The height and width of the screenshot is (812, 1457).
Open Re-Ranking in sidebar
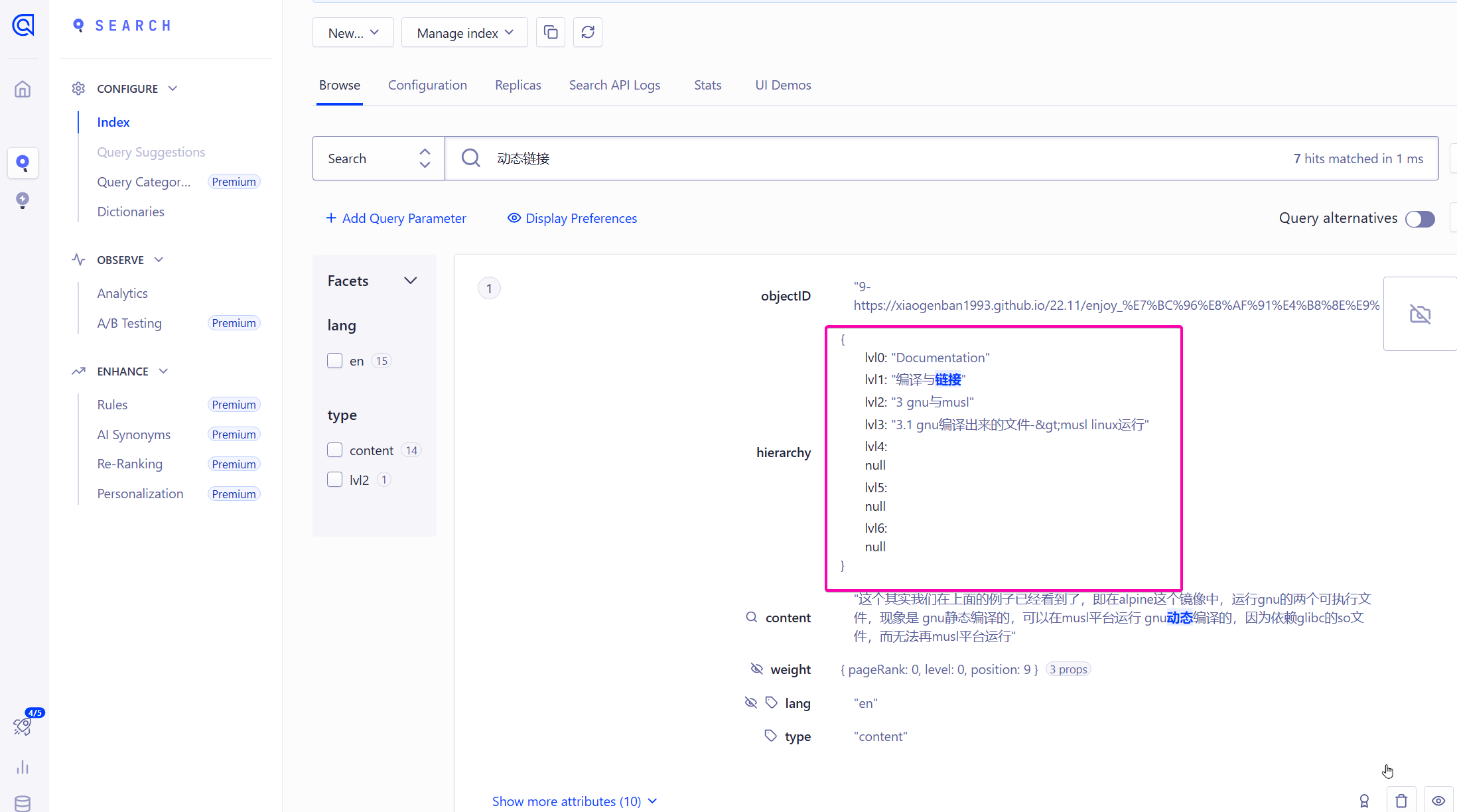click(129, 464)
